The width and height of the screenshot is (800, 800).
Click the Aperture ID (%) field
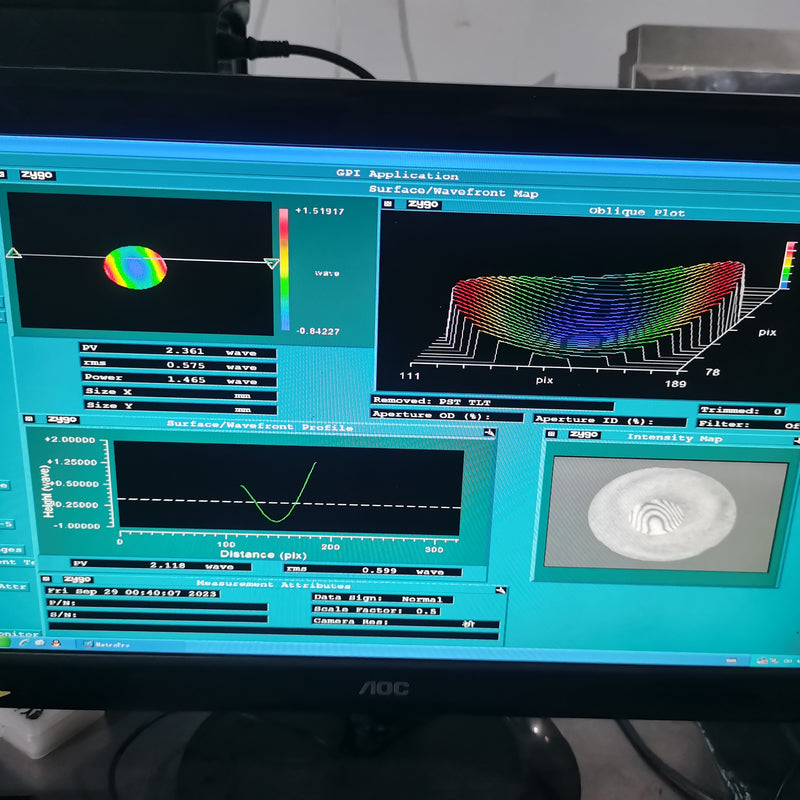(x=610, y=420)
